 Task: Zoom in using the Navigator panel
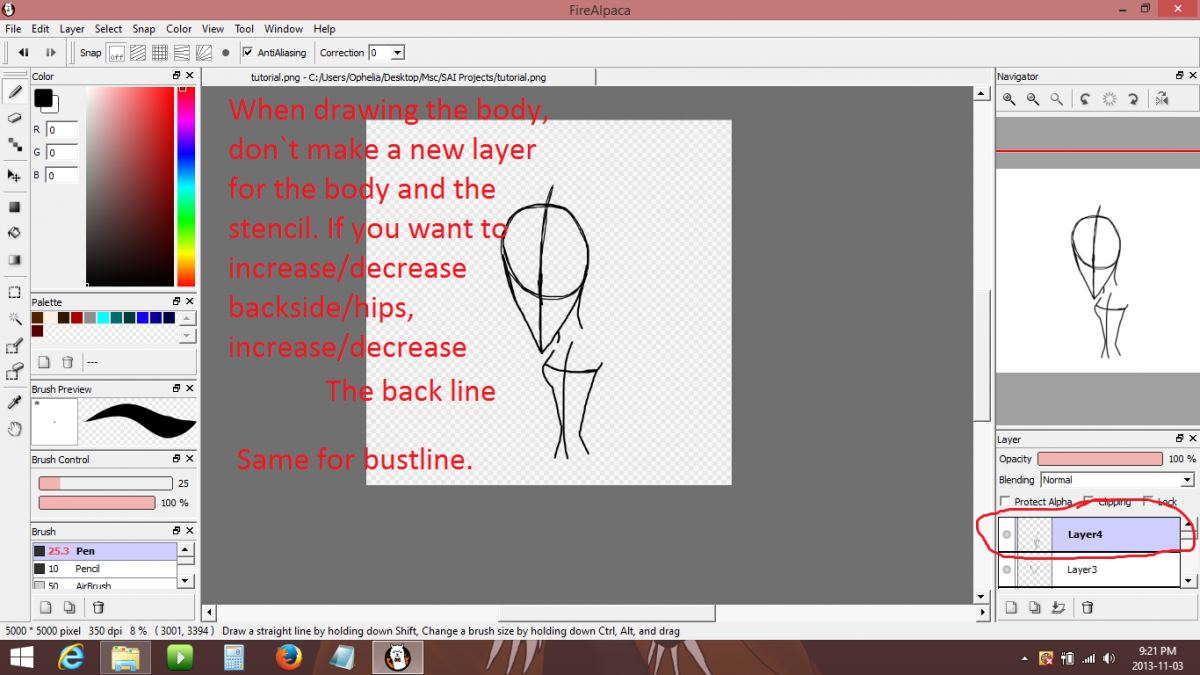tap(1010, 99)
